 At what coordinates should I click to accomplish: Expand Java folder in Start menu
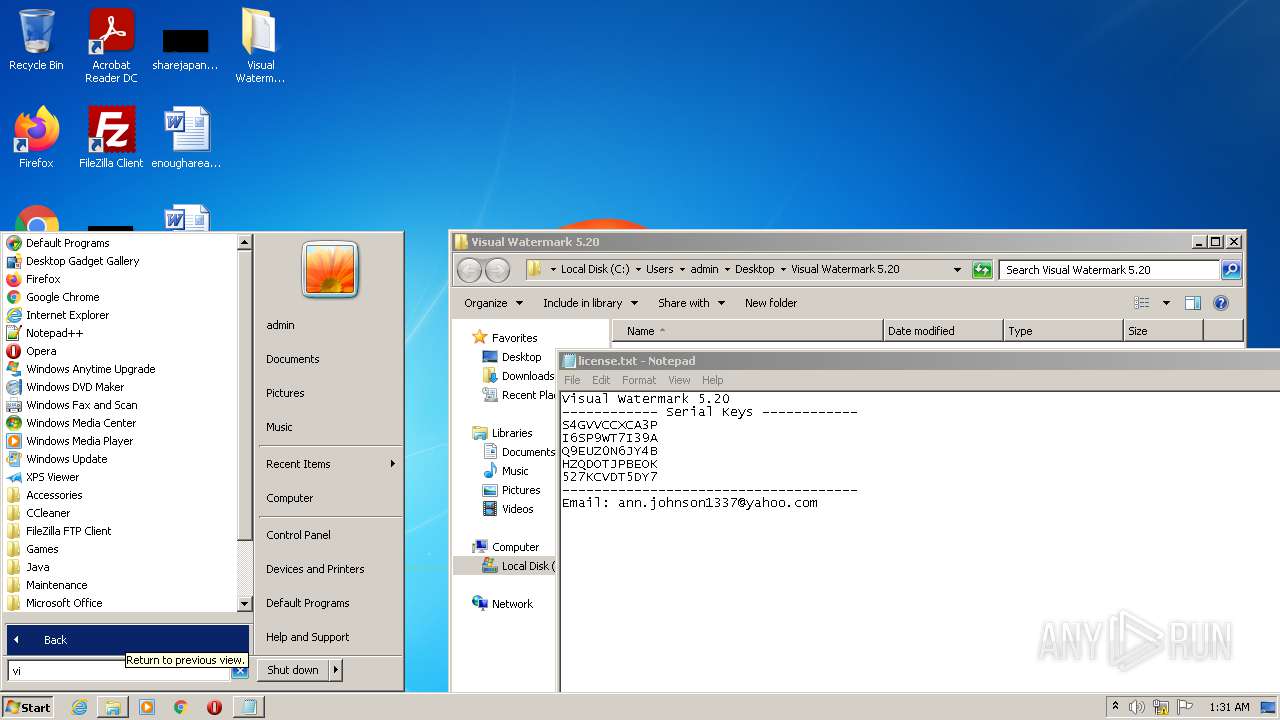[37, 567]
